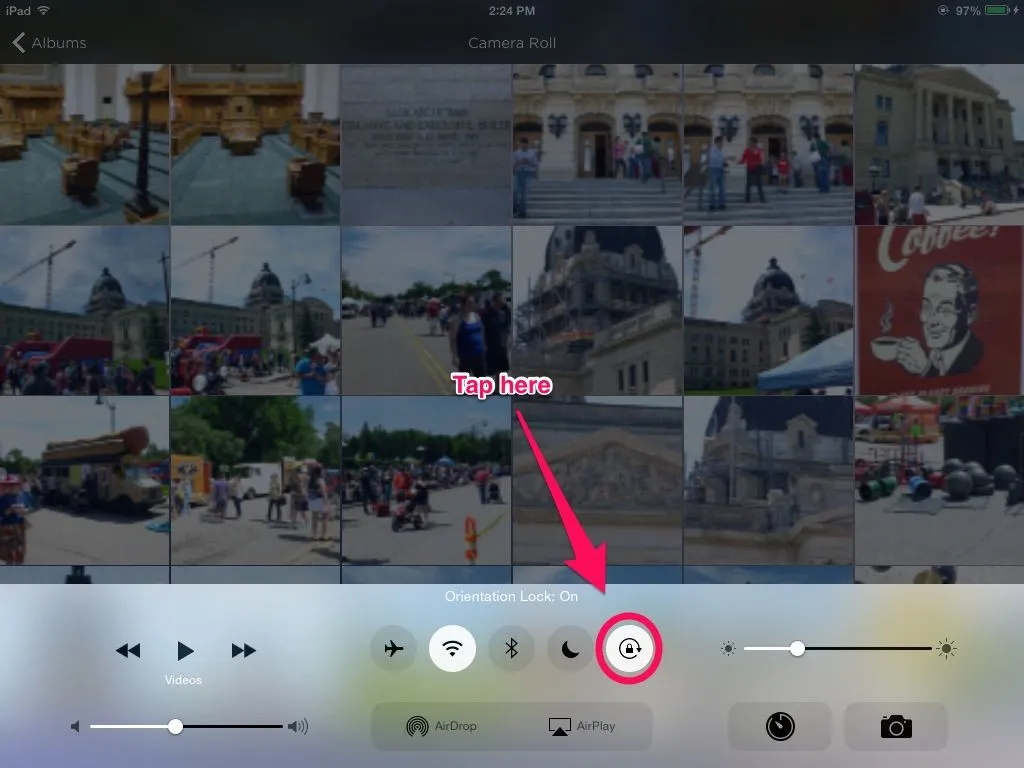Viewport: 1024px width, 768px height.
Task: Click the volume slider knob
Action: click(x=175, y=727)
